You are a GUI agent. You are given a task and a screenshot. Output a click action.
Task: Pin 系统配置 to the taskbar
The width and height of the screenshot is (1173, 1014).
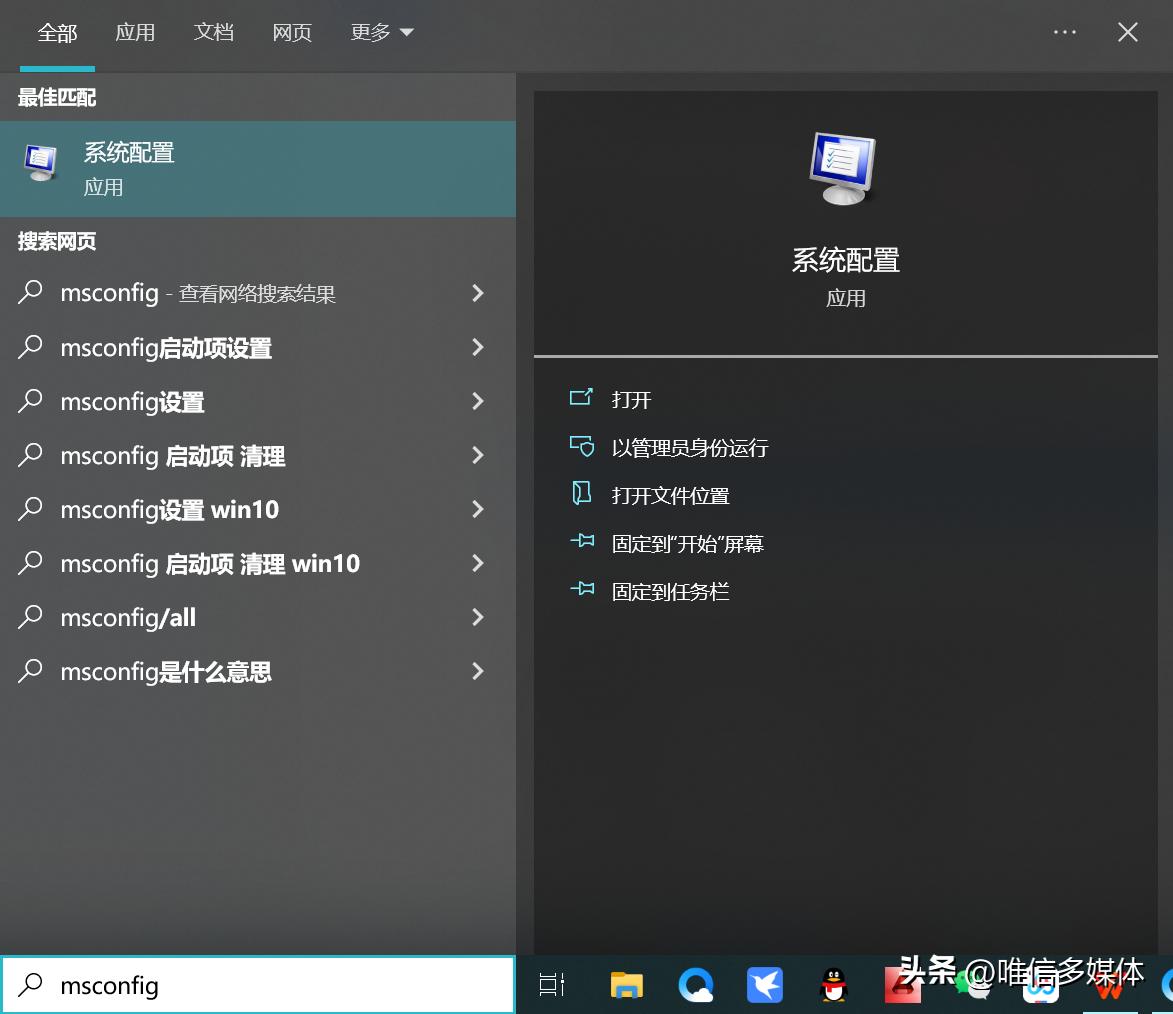(671, 591)
